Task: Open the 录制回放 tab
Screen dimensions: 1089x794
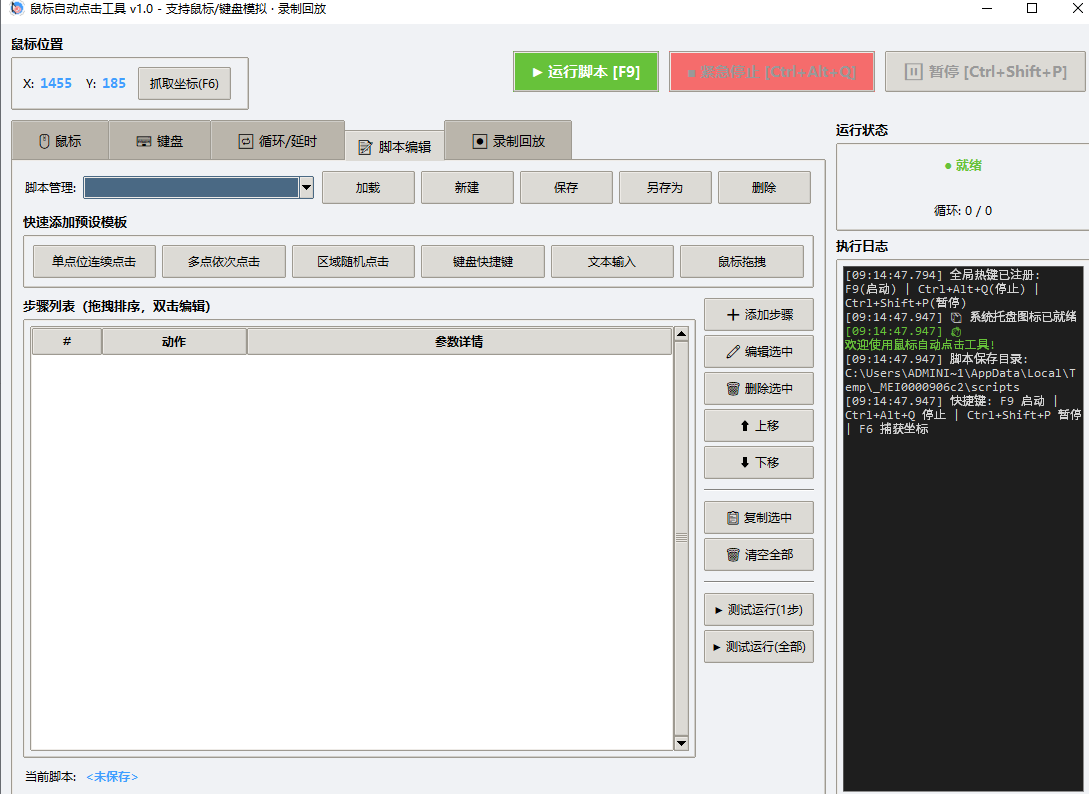Action: point(508,141)
